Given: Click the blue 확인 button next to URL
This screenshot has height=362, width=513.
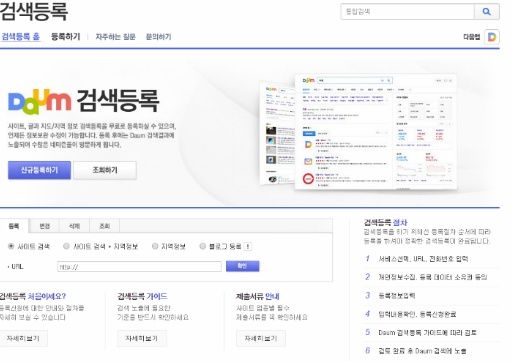Looking at the screenshot, I should pos(242,266).
